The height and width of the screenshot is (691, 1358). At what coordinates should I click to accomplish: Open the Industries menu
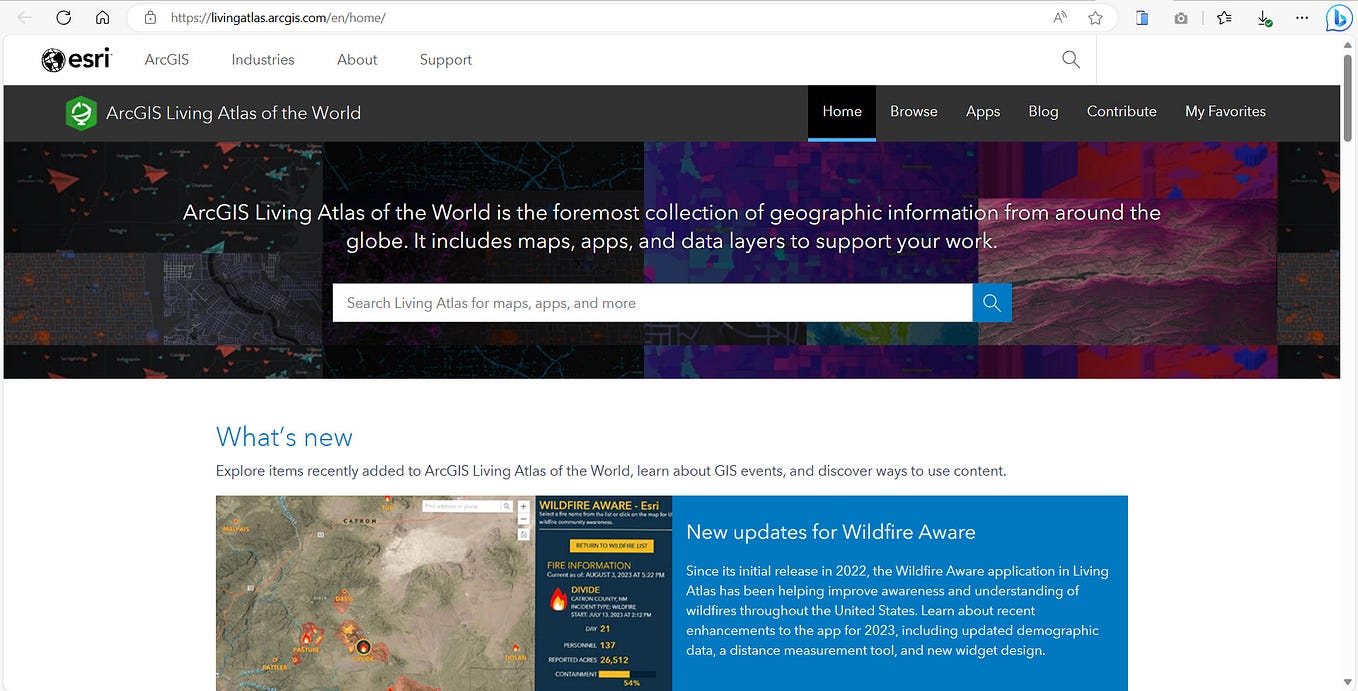coord(262,59)
